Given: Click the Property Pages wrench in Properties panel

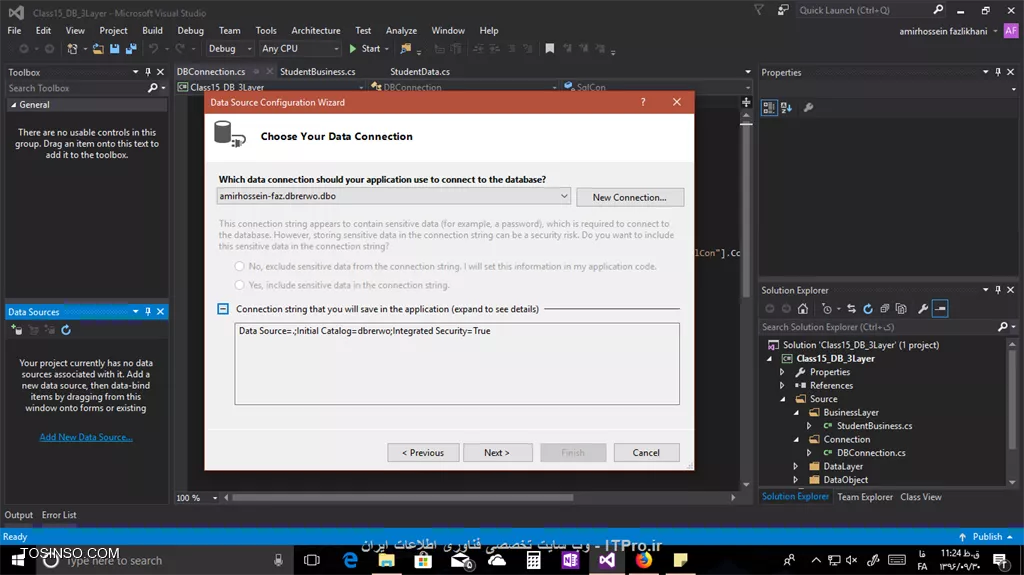Looking at the screenshot, I should [808, 108].
